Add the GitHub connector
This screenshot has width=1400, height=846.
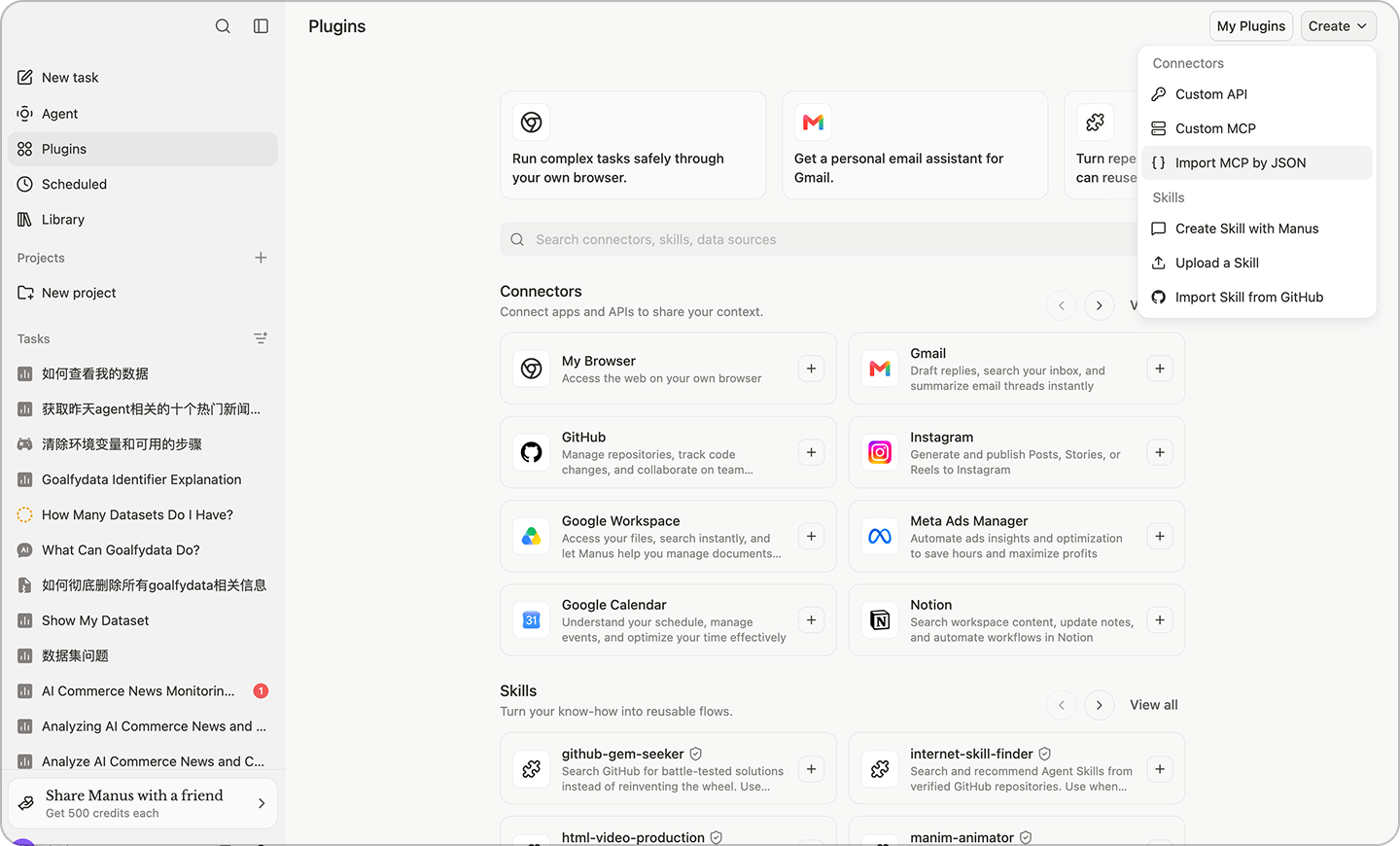[811, 452]
